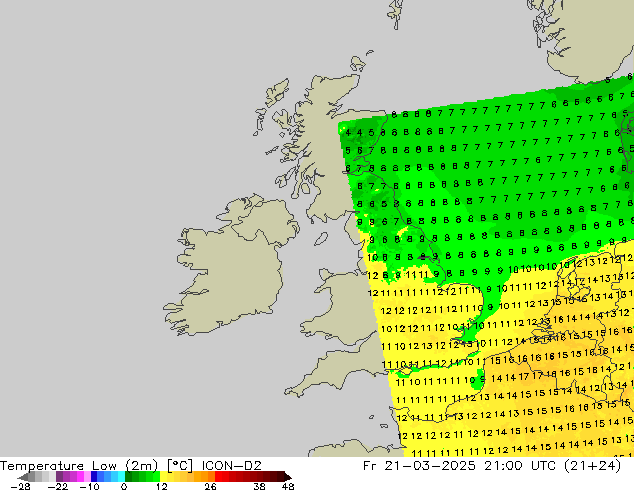This screenshot has height=490, width=634.
Task: Click the scale label '-10'
Action: (x=89, y=486)
